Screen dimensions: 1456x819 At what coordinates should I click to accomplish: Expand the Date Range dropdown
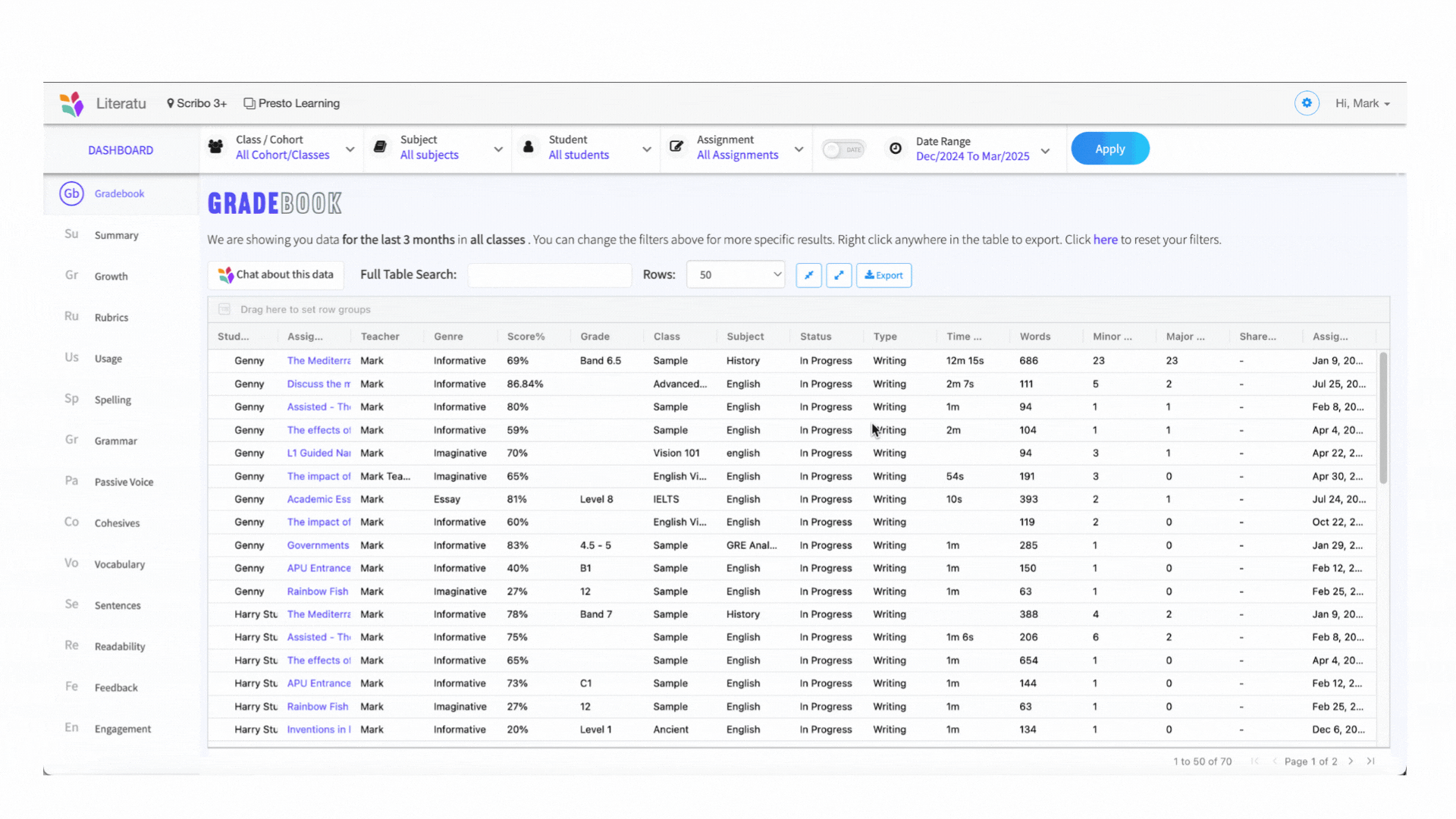pyautogui.click(x=1045, y=151)
